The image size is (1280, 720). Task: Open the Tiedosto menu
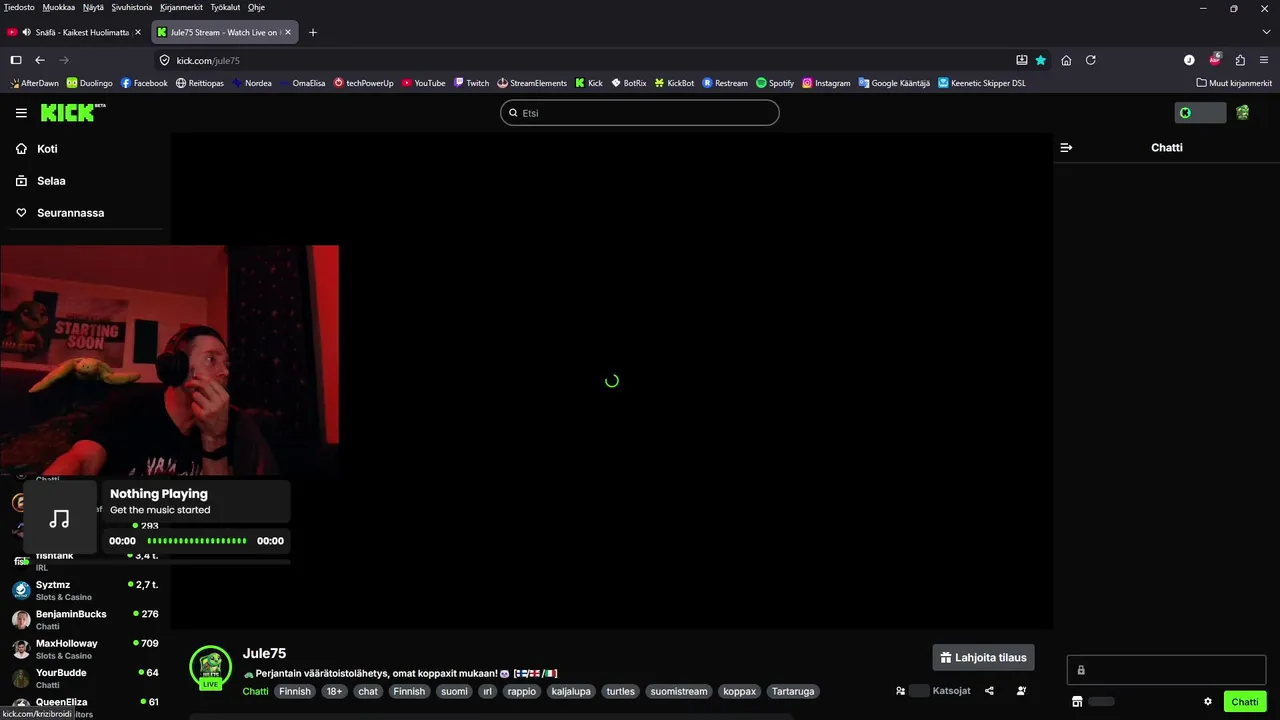click(19, 7)
